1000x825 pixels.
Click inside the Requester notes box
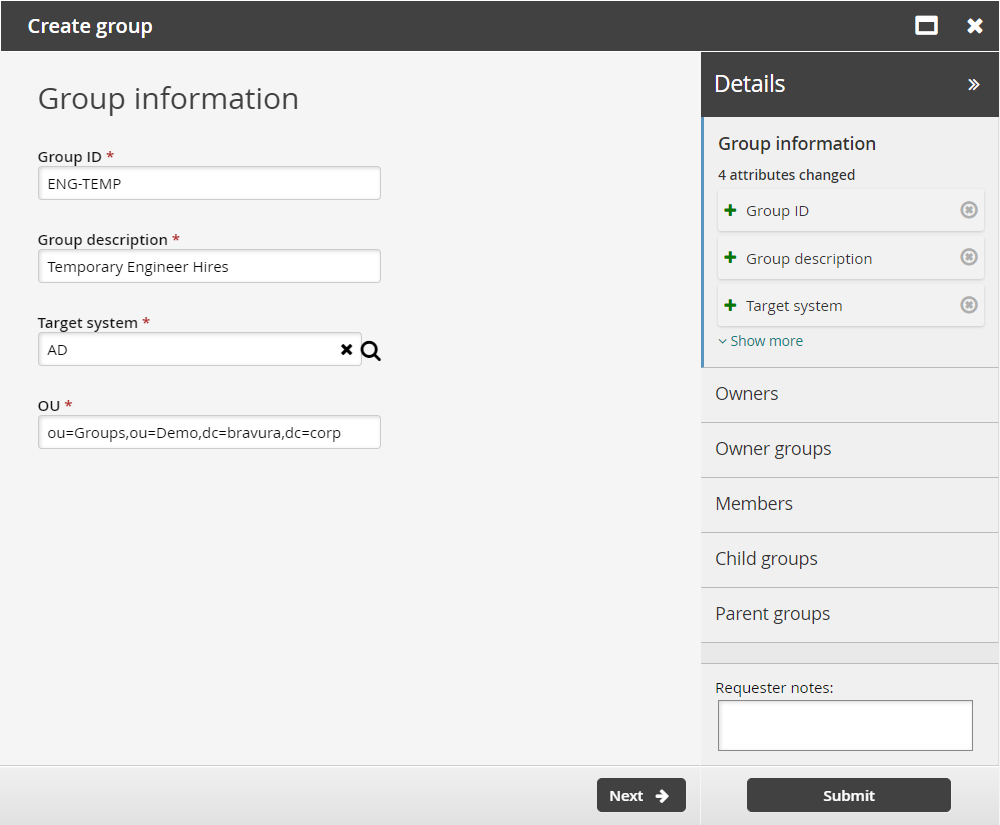(845, 725)
